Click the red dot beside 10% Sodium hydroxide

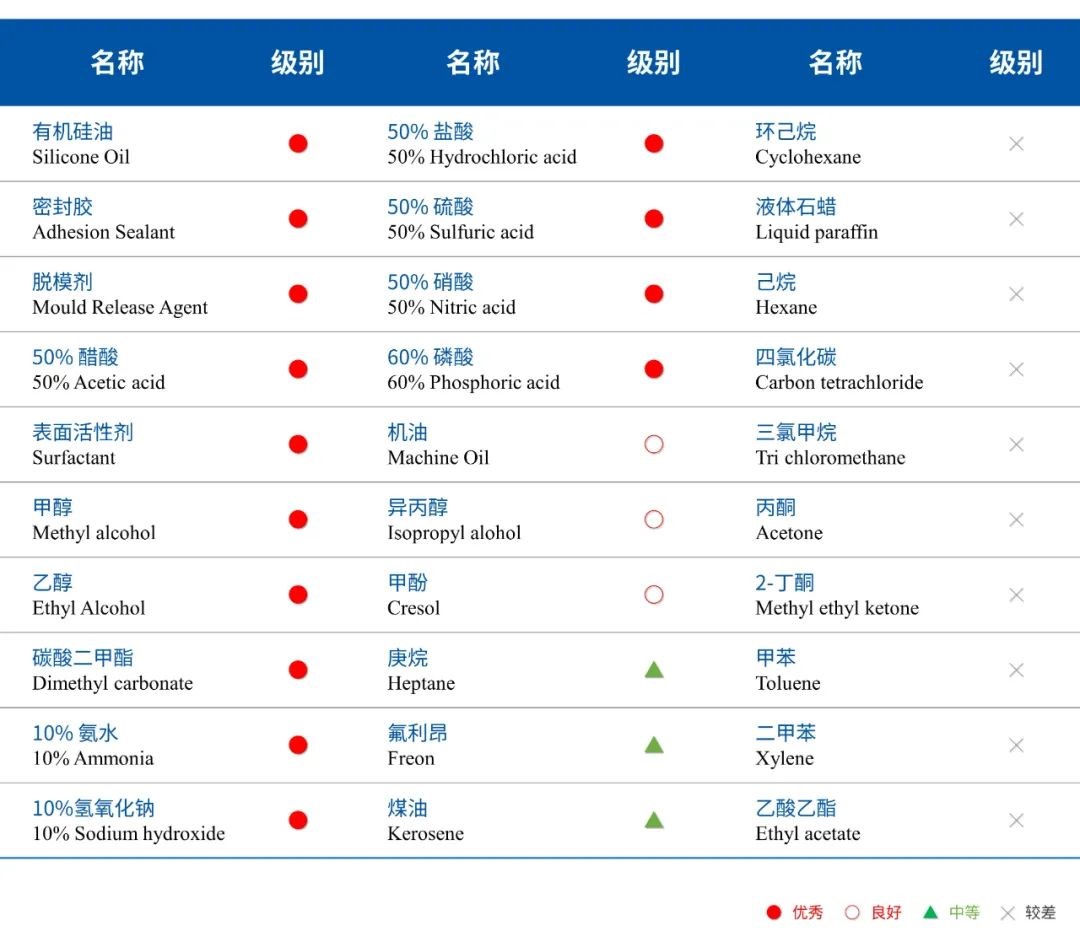pyautogui.click(x=298, y=820)
